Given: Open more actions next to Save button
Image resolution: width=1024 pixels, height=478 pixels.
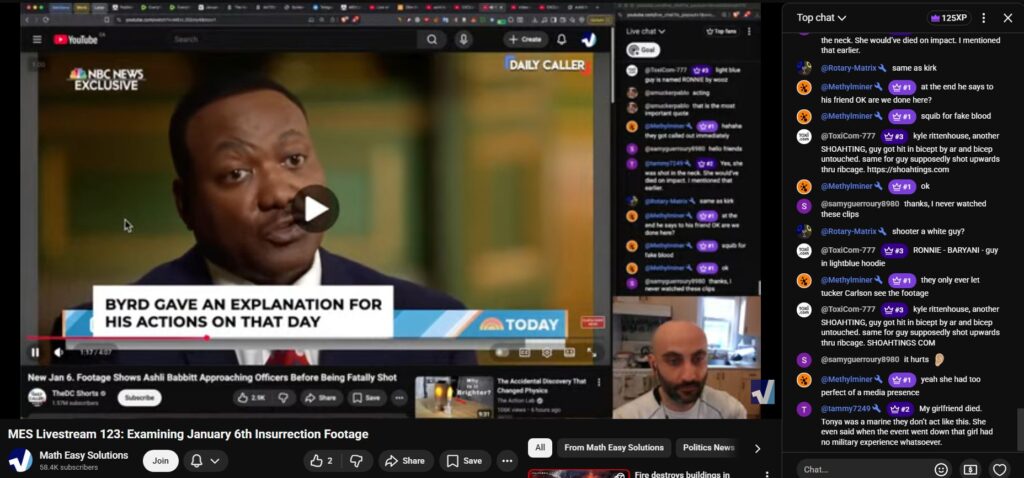Looking at the screenshot, I should 507,461.
